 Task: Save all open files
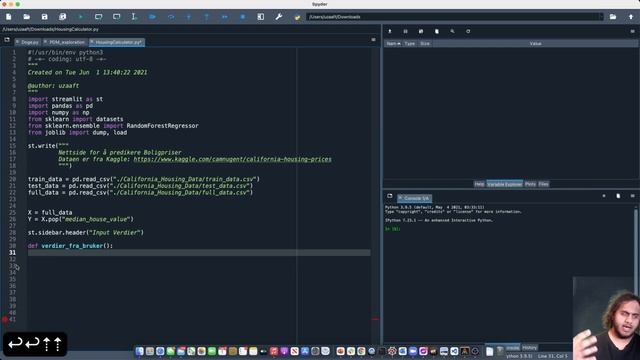(x=62, y=17)
